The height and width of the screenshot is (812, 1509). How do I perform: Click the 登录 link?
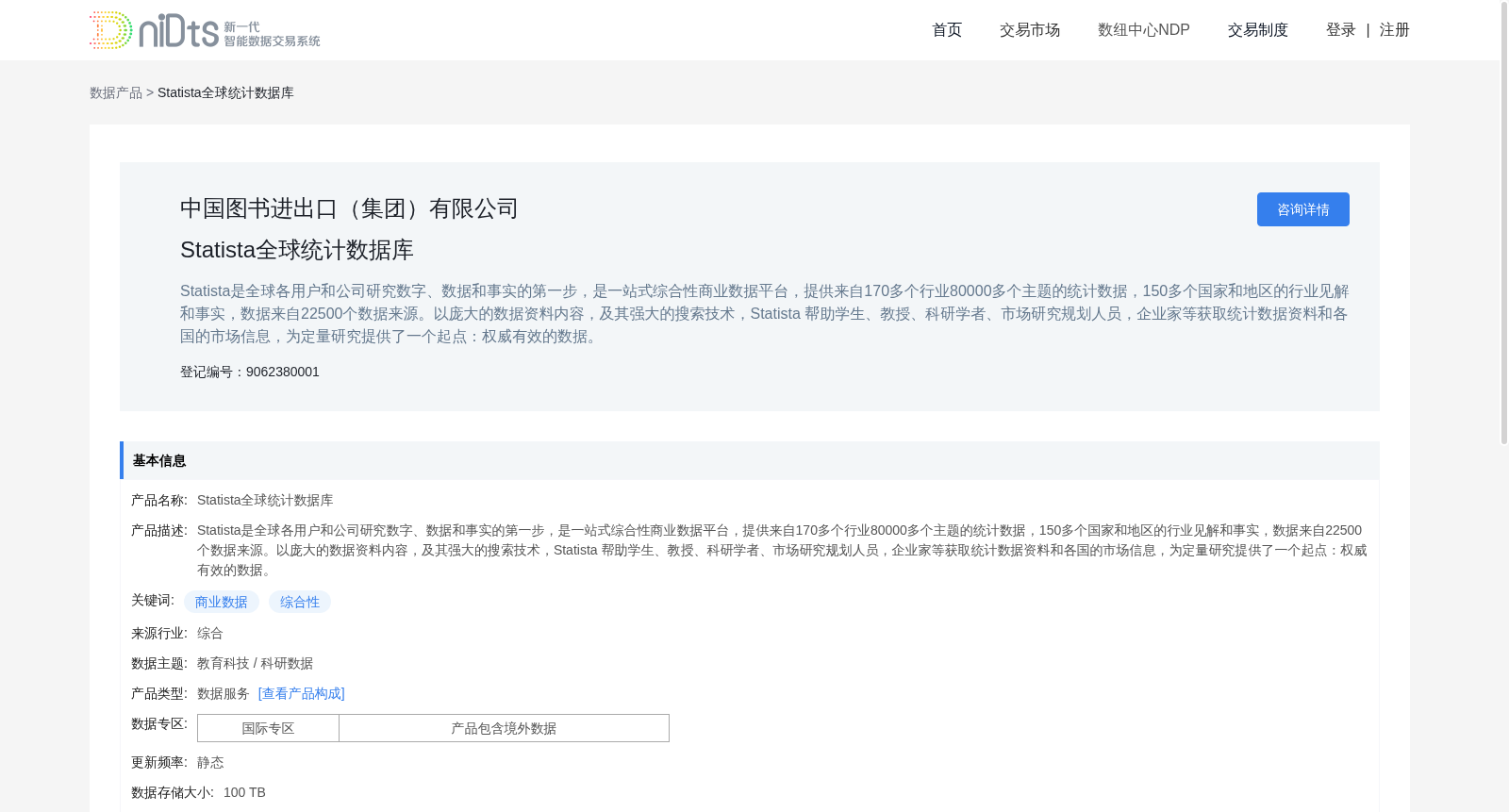point(1341,30)
